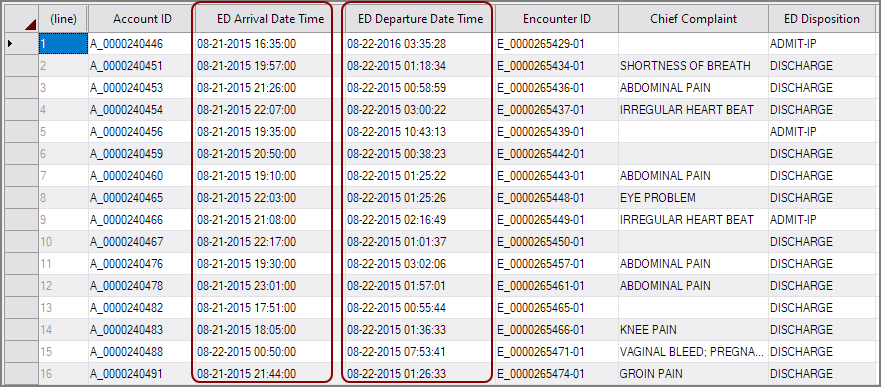
Task: Click the ED Arrival Date Time header
Action: [270, 19]
